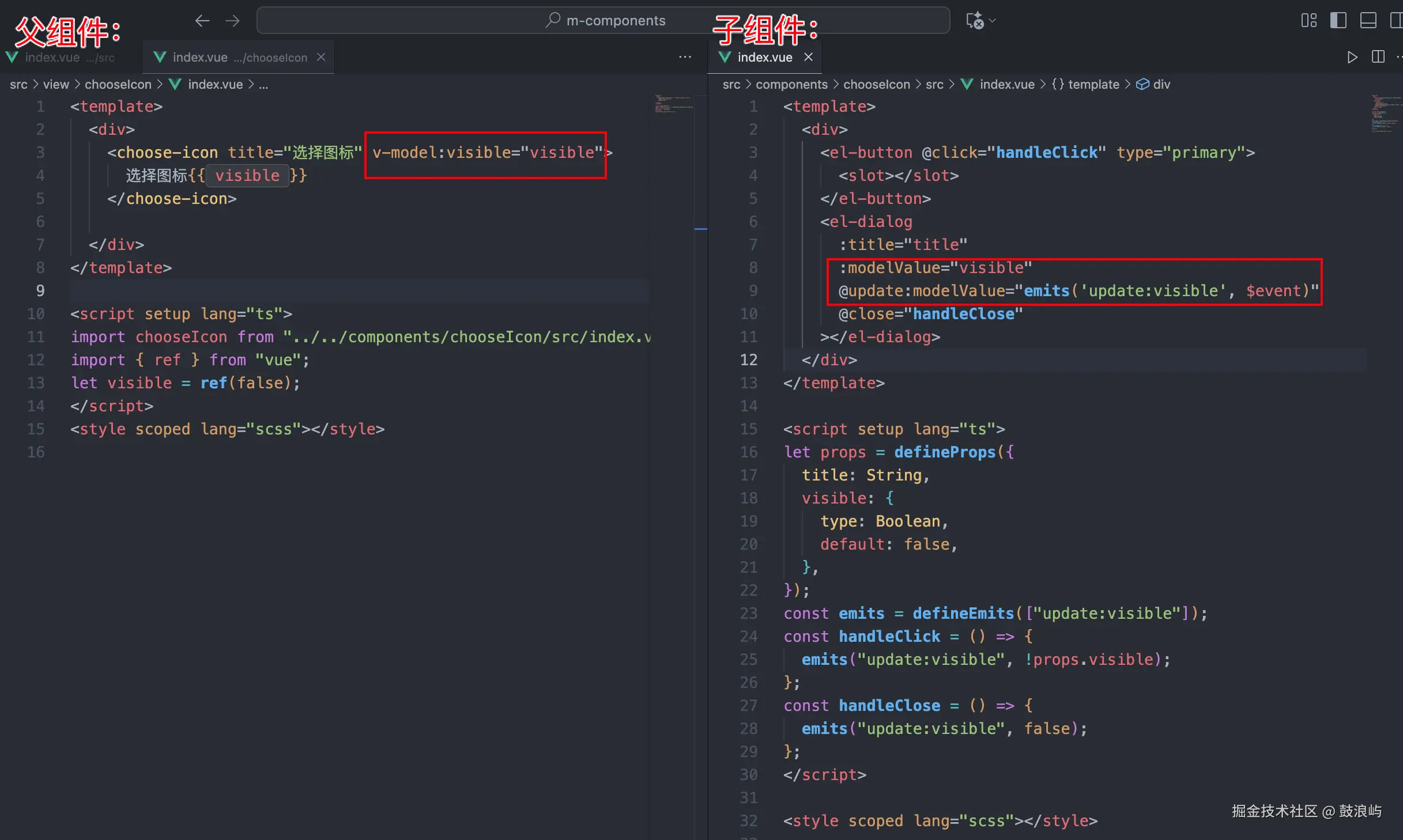
Task: Split the right editor group
Action: tap(1378, 58)
